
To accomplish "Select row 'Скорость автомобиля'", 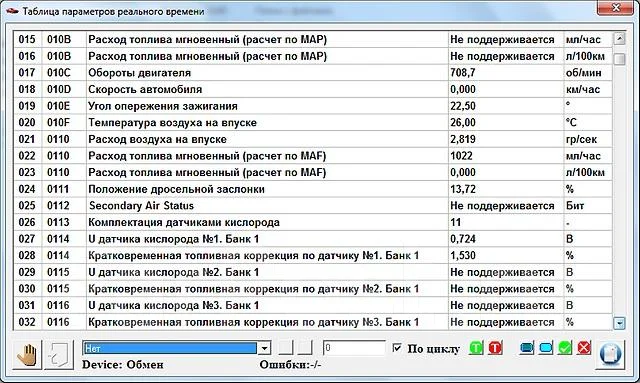I will [313, 89].
